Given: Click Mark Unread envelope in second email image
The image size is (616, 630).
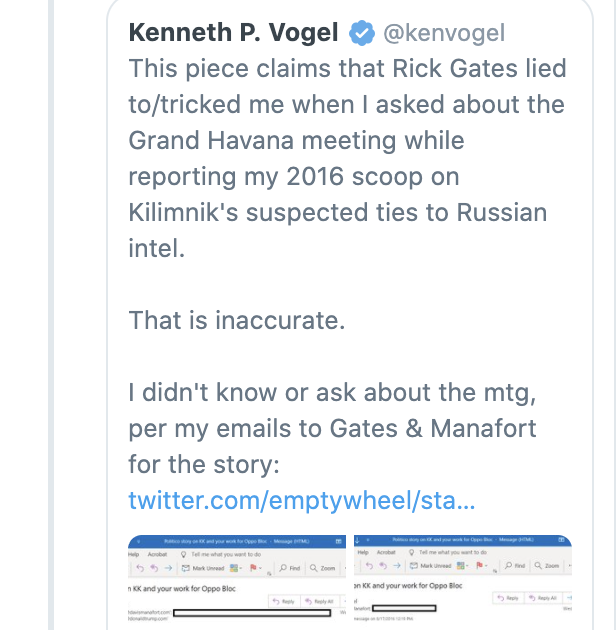Looking at the screenshot, I should pyautogui.click(x=413, y=565).
